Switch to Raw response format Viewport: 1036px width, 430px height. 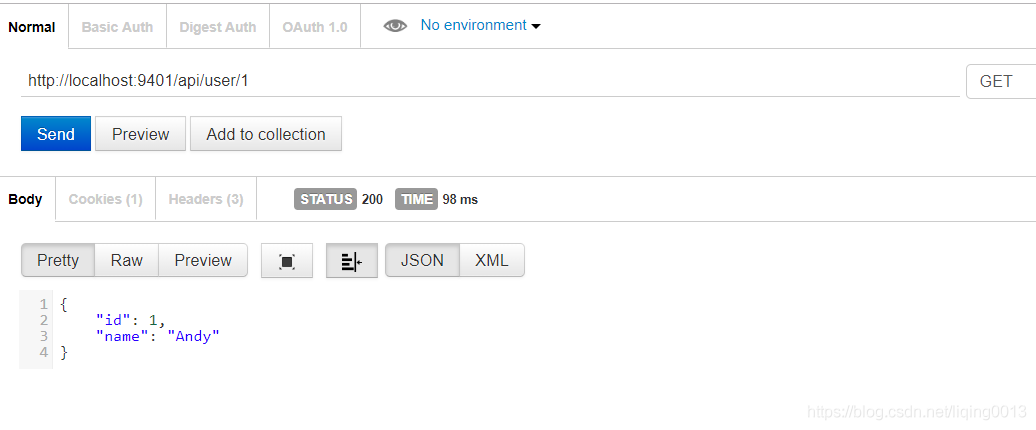[x=126, y=260]
